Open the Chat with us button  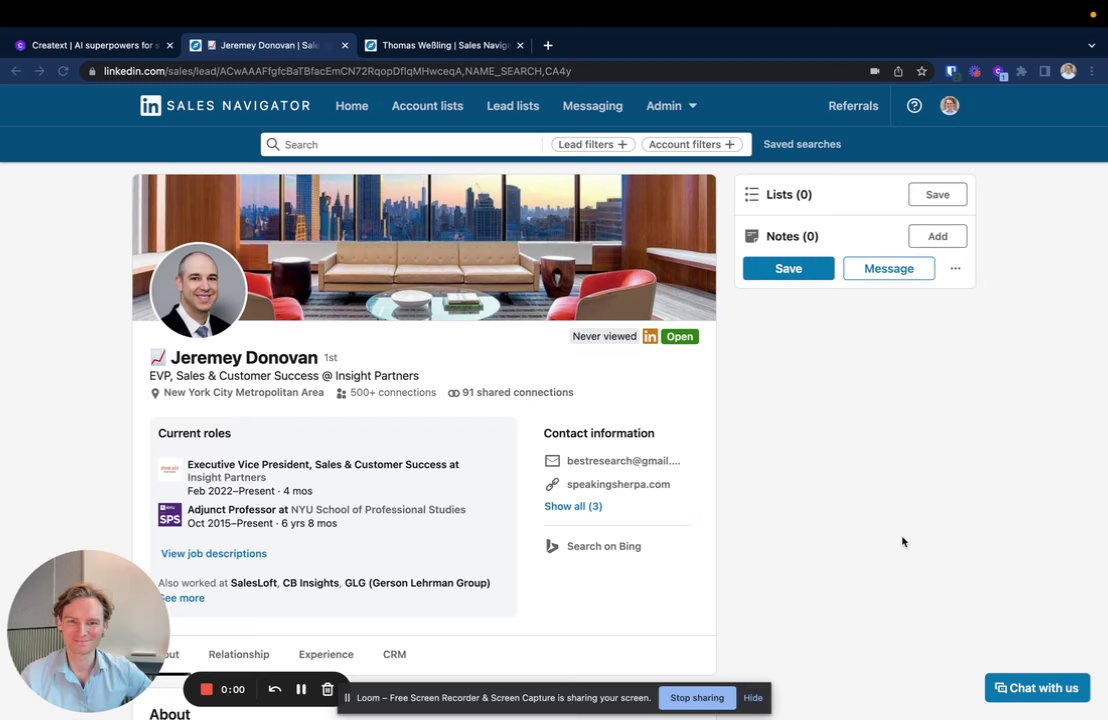1037,687
